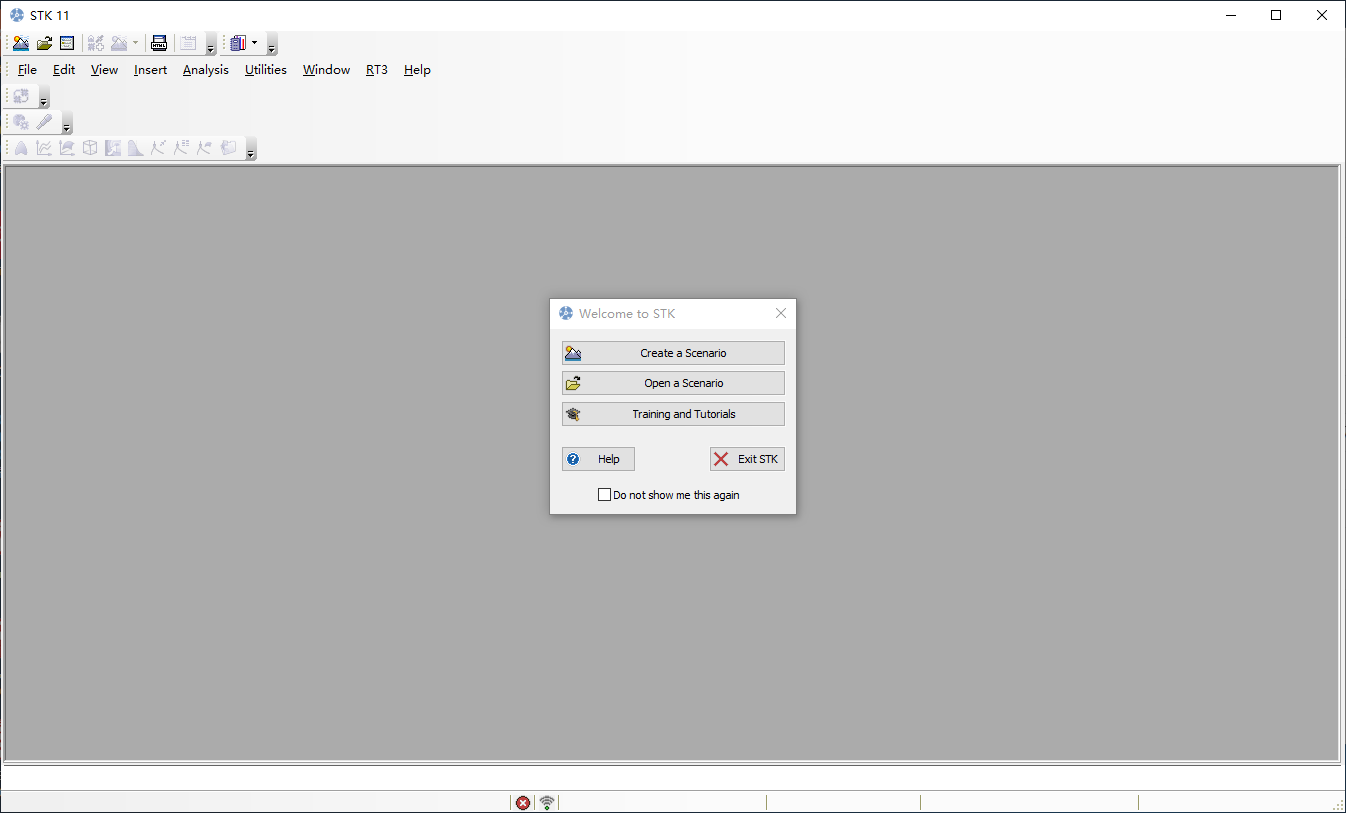This screenshot has height=813, width=1346.
Task: Click the greyed line-graph analysis icon
Action: tap(44, 148)
